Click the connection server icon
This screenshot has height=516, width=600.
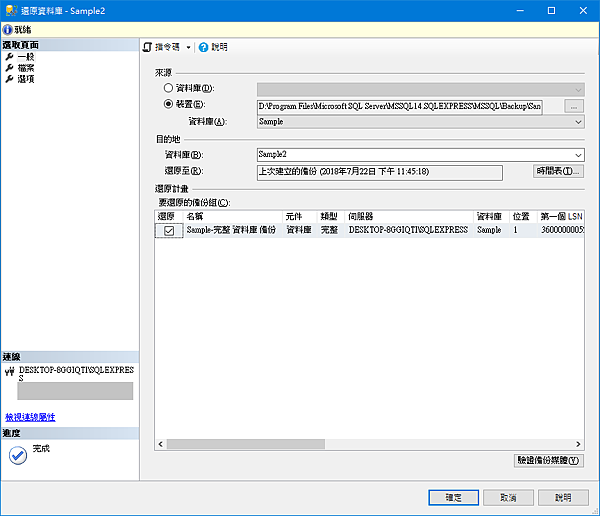pos(10,372)
